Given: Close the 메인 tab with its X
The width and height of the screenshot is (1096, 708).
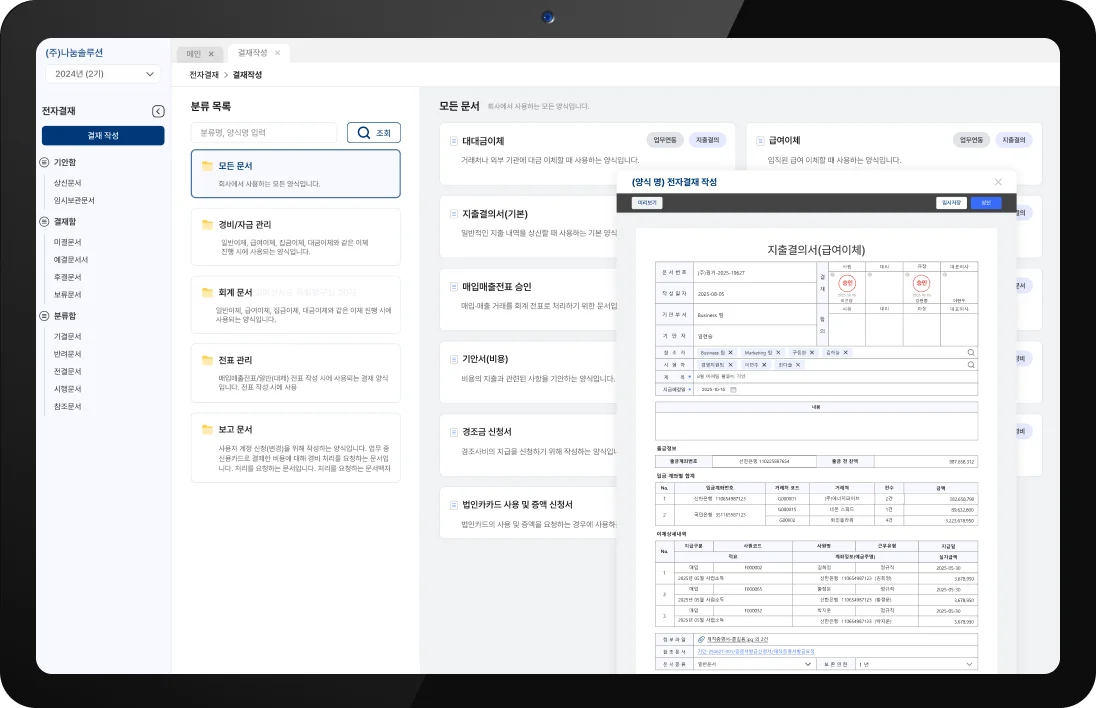Looking at the screenshot, I should click(x=211, y=53).
